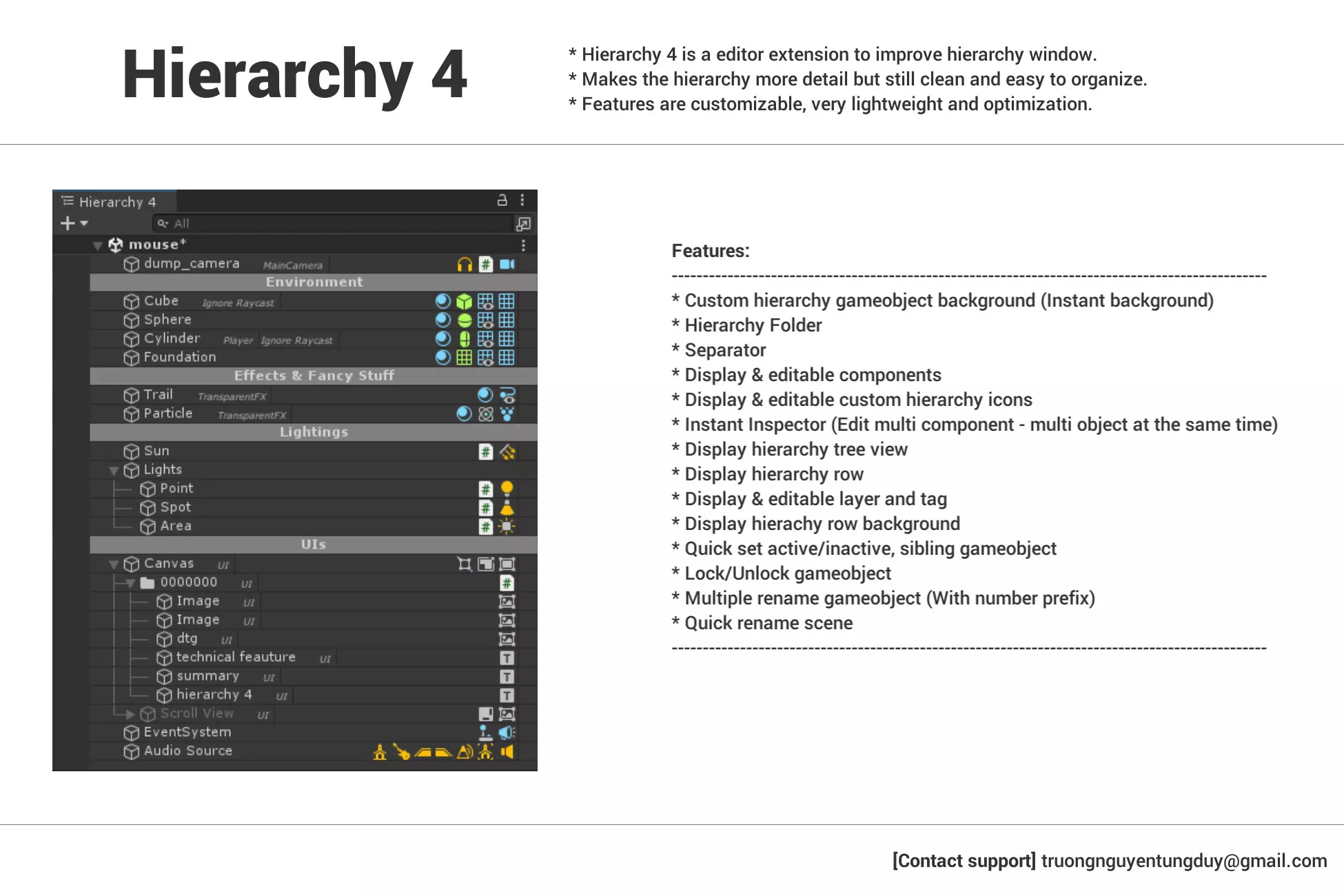Click the speaker icon at end of Audio Source row
Viewport: 1344px width, 896px height.
click(x=507, y=751)
